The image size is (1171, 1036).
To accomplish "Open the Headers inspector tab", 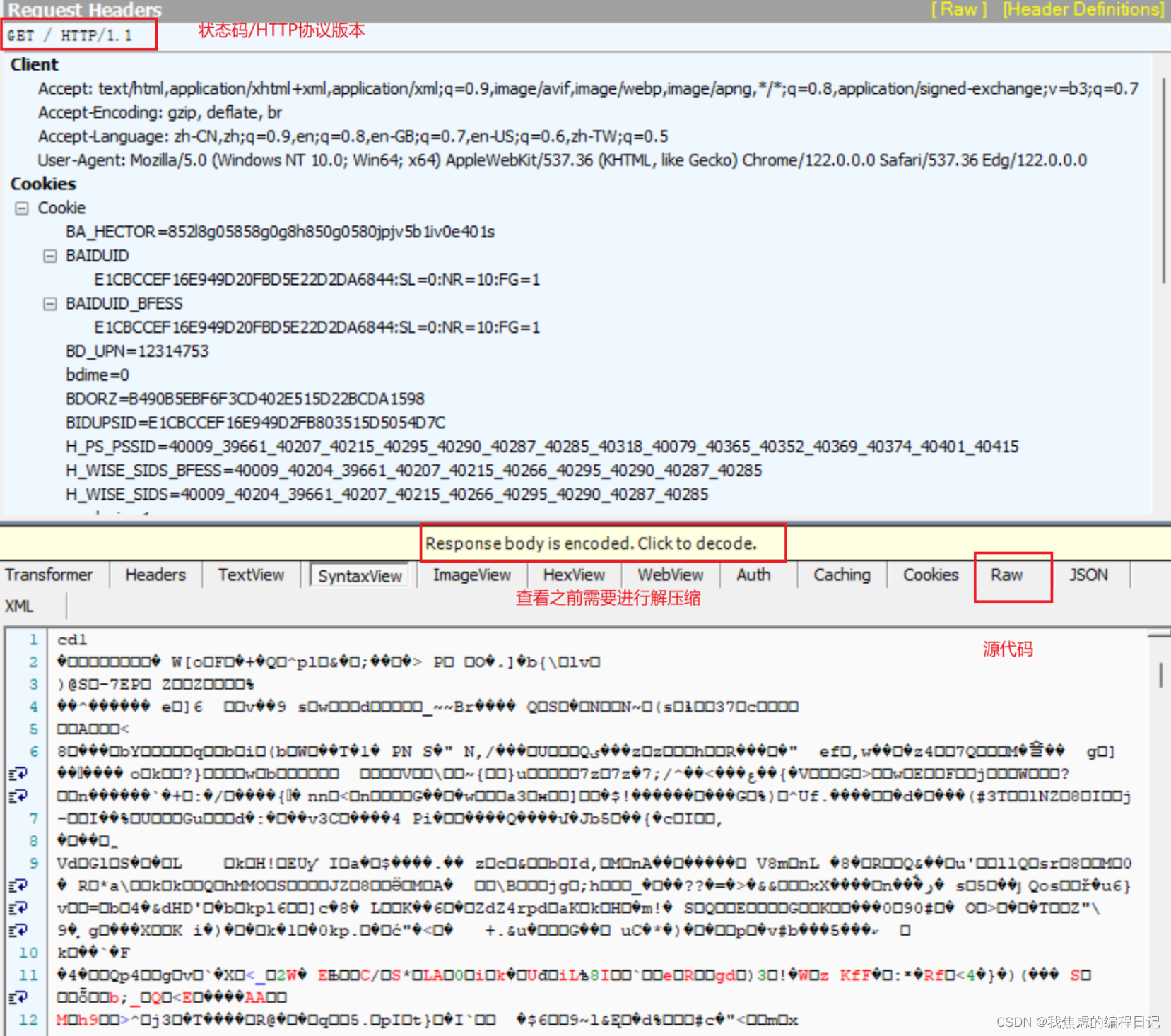I will click(x=155, y=575).
